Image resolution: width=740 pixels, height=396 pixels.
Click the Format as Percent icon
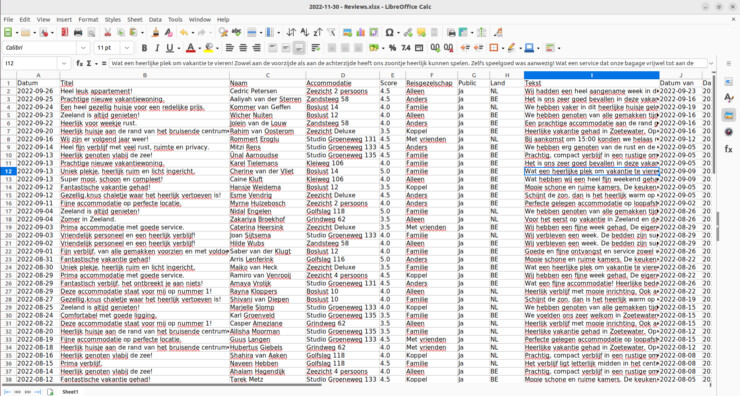tap(392, 48)
